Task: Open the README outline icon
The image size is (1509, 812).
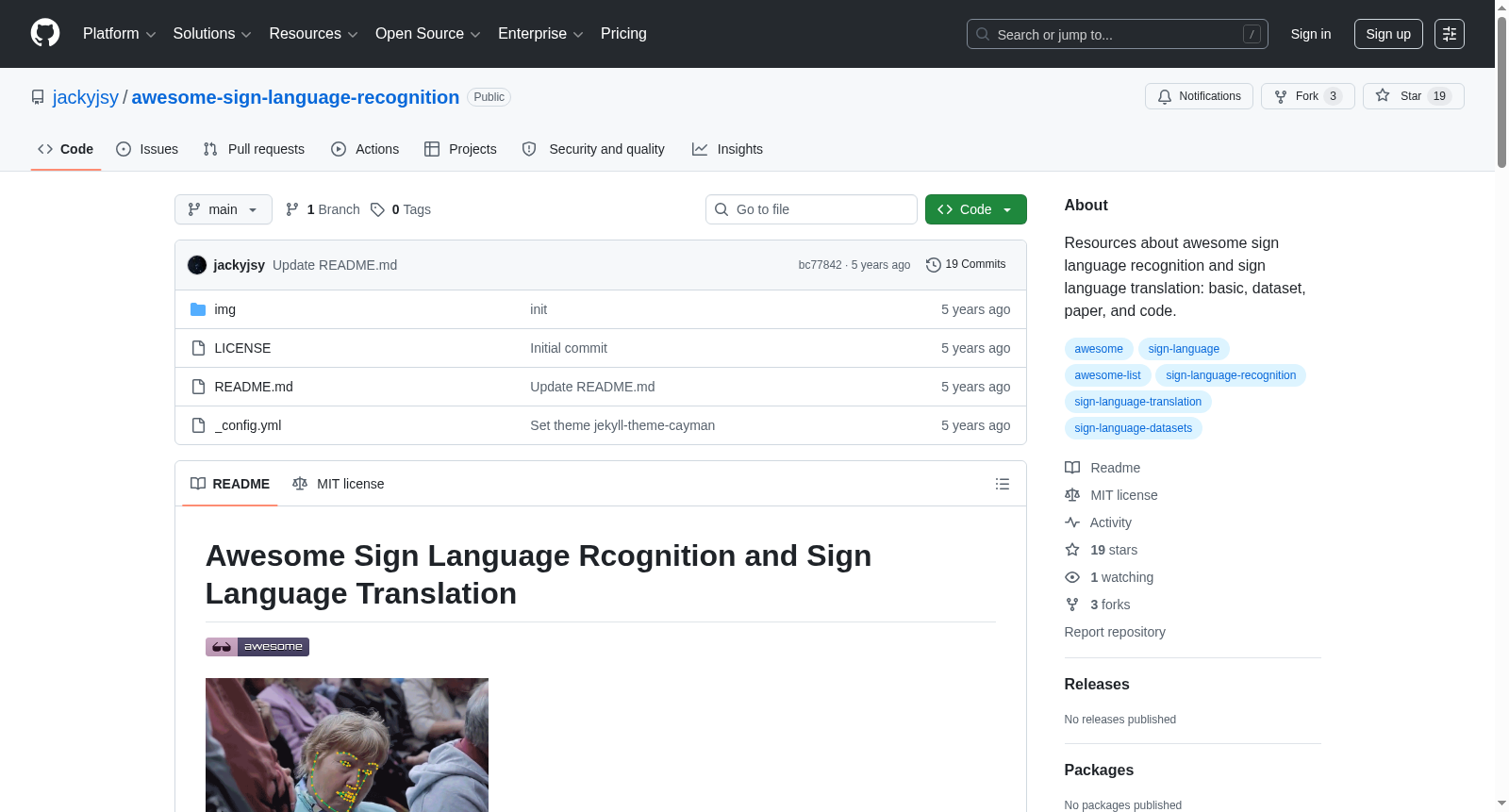Action: click(1003, 484)
